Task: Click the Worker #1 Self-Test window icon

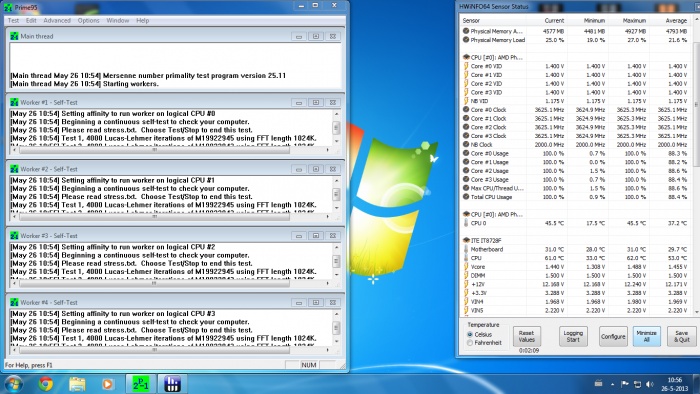Action: 14,102
